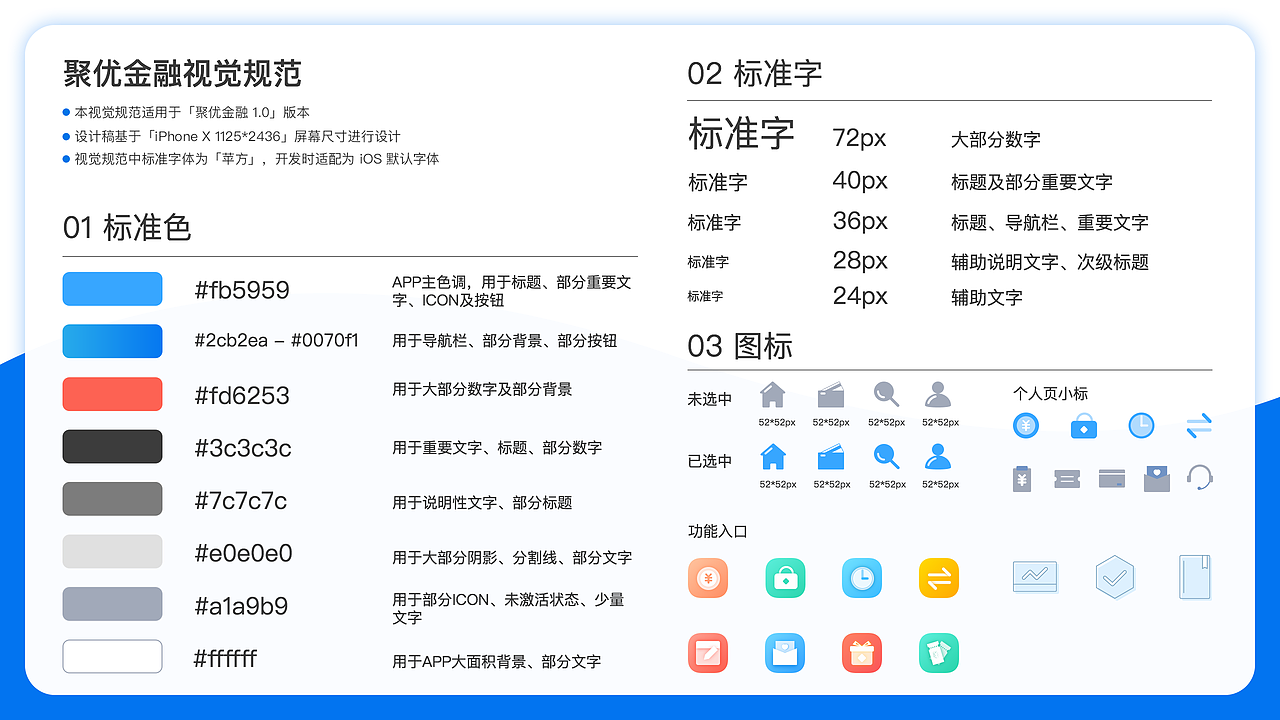The height and width of the screenshot is (720, 1280).
Task: Open the orange yen coin function entry
Action: point(708,578)
